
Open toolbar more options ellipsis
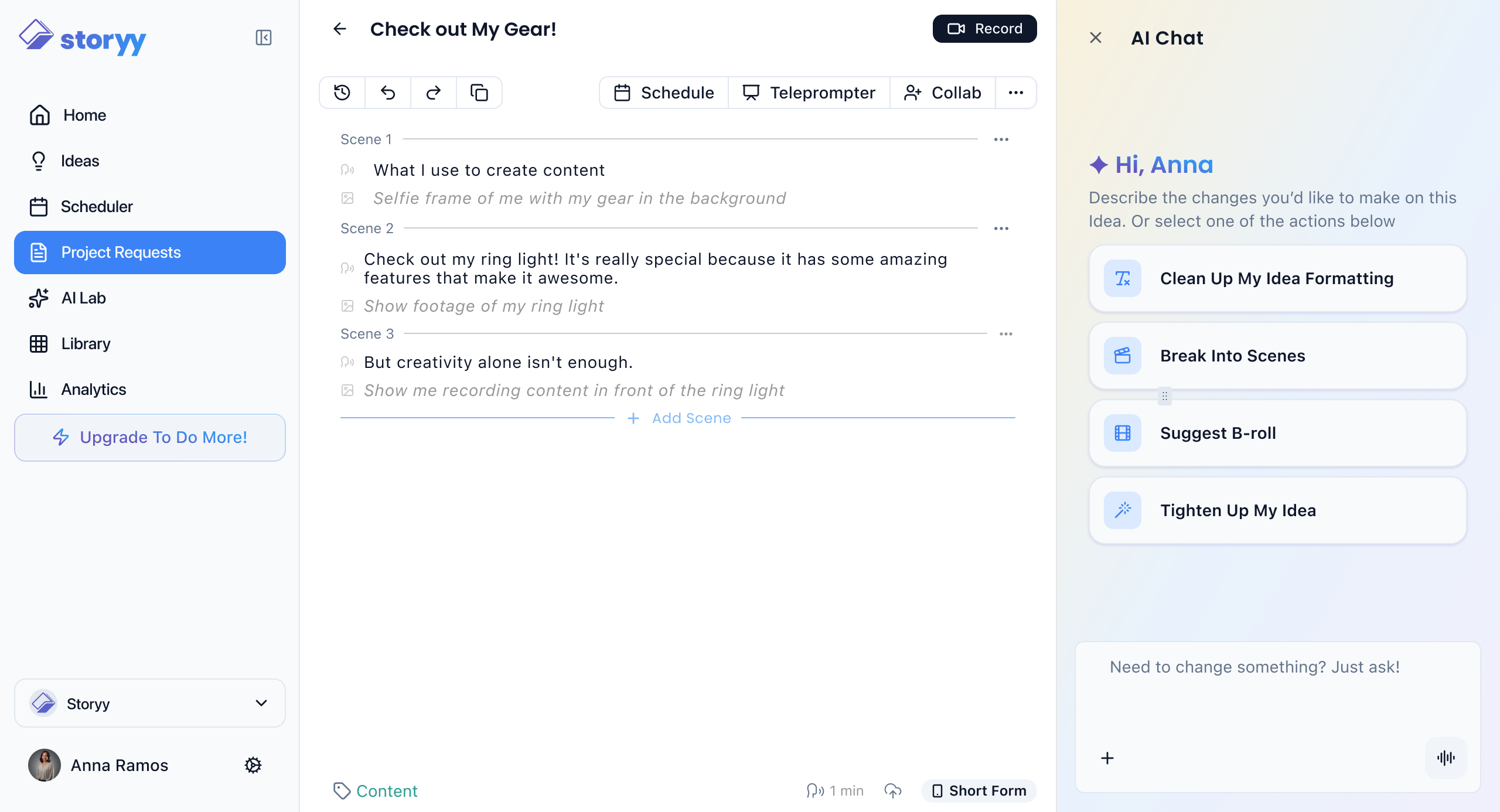[1016, 93]
